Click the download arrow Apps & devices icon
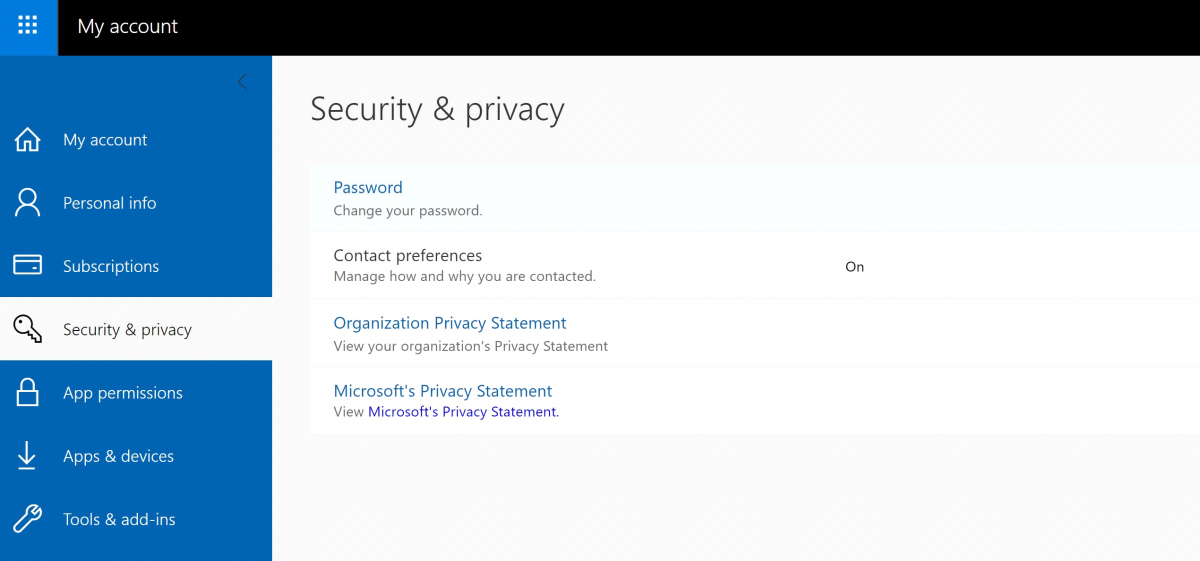This screenshot has height=561, width=1200. [27, 456]
